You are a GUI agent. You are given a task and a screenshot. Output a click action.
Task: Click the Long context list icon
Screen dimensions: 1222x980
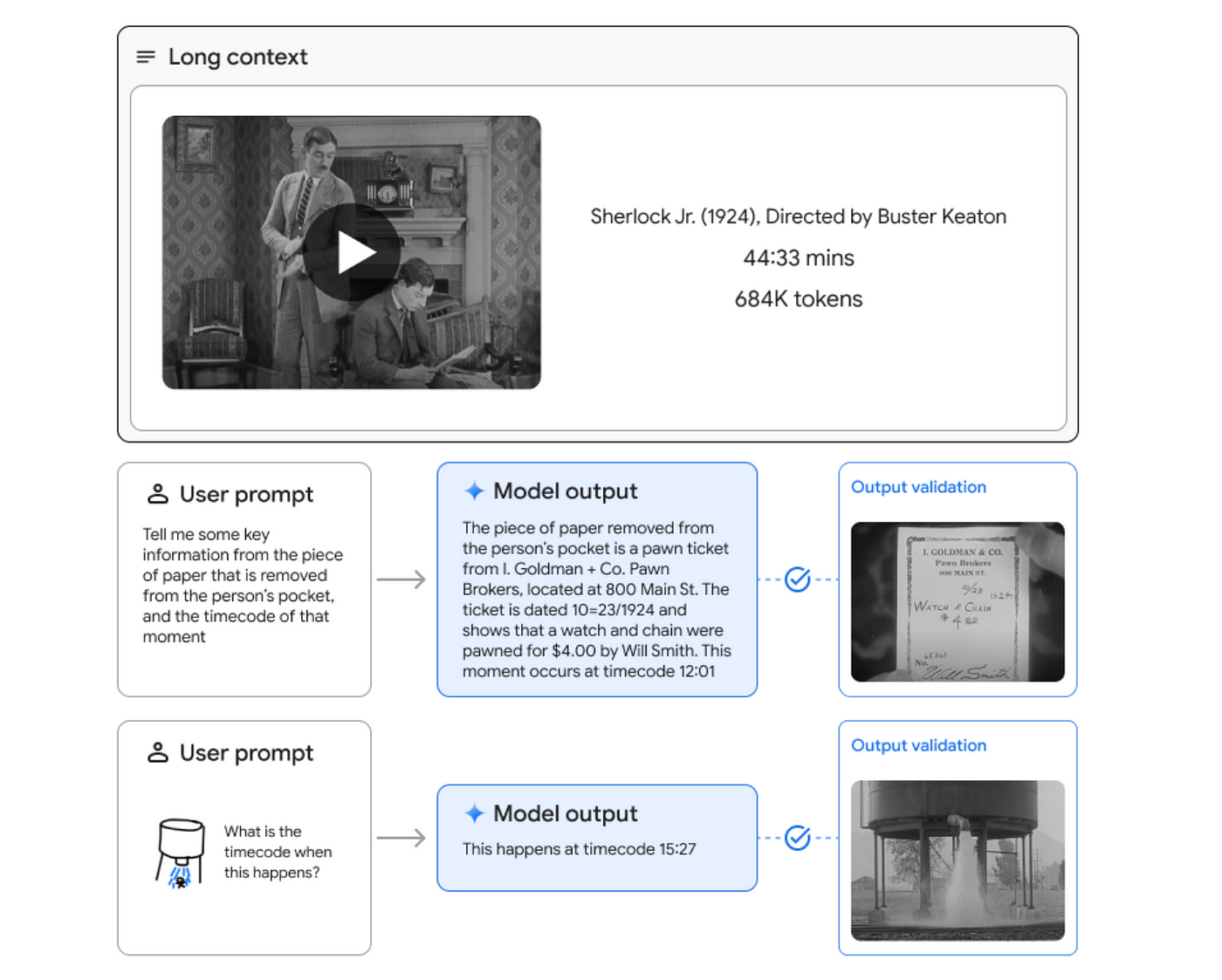click(x=146, y=57)
